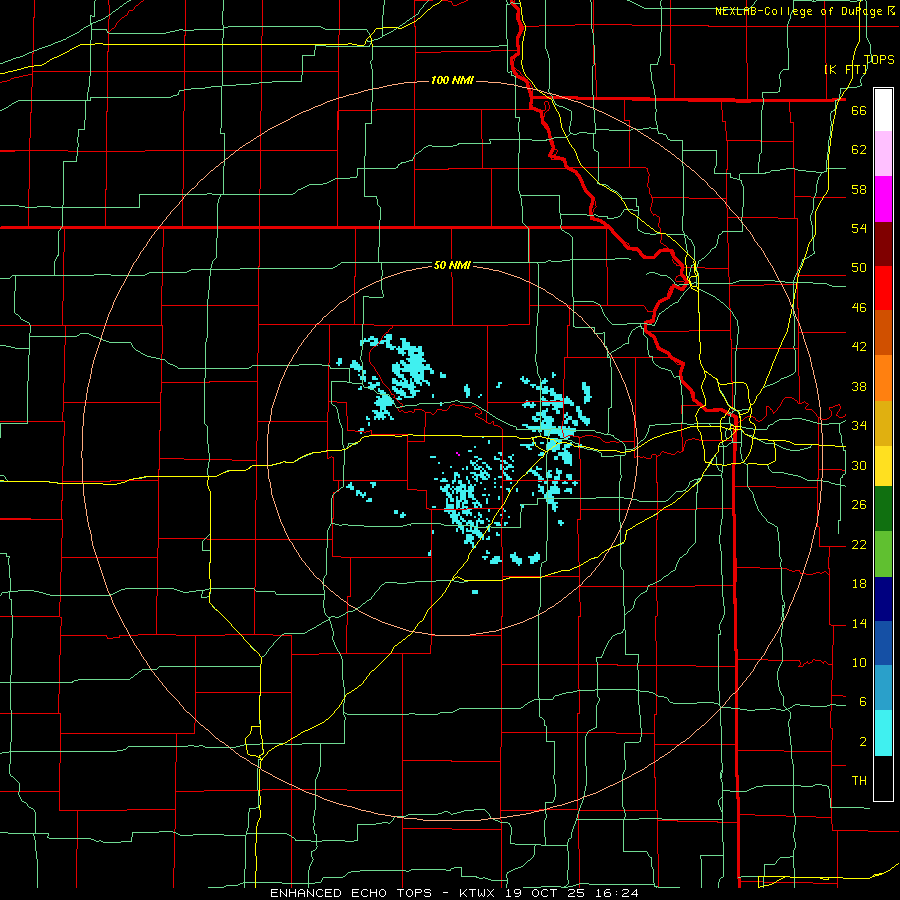Click the '2' legend value
This screenshot has height=900, width=900.
[862, 742]
